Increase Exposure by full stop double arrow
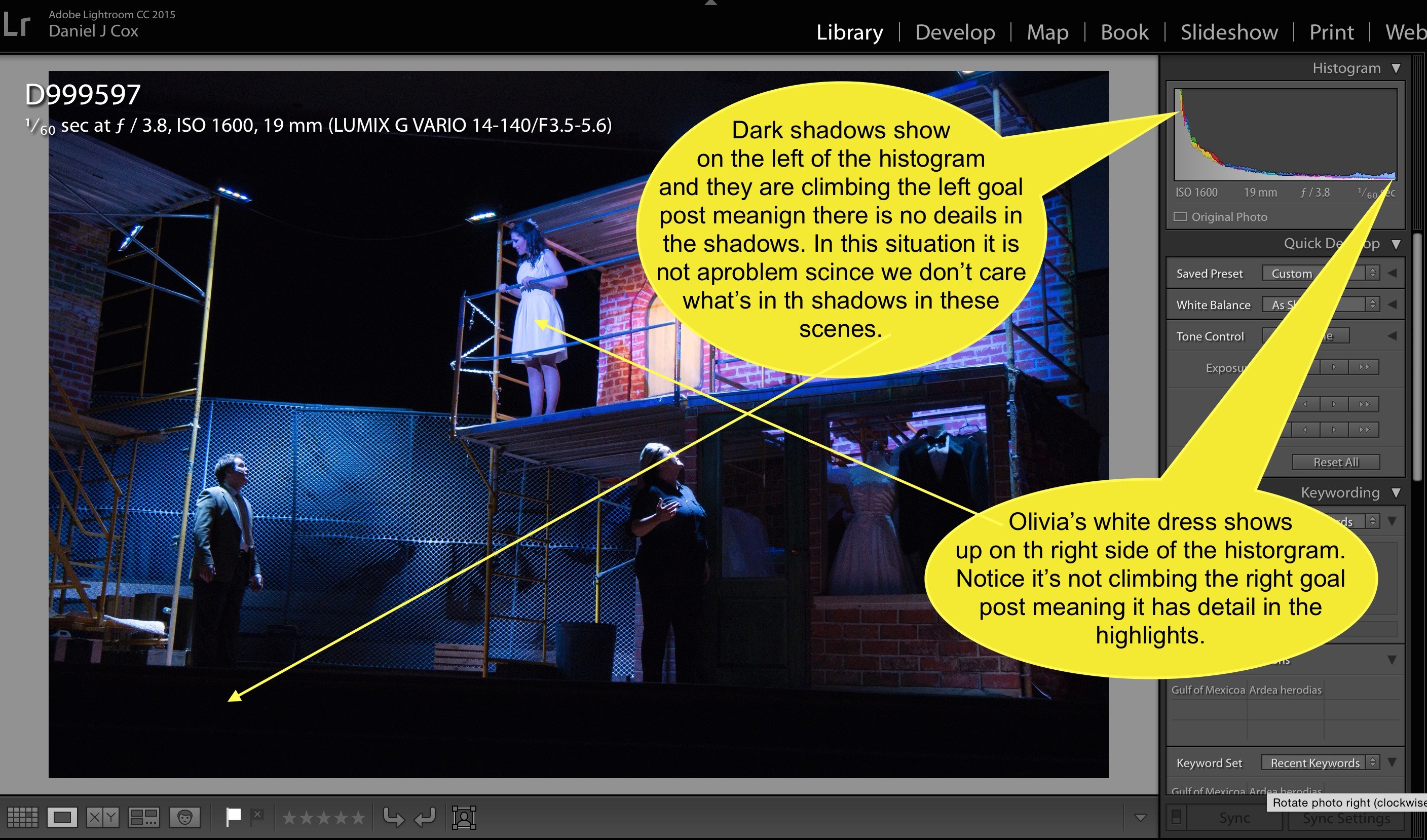Image resolution: width=1427 pixels, height=840 pixels. (x=1364, y=367)
